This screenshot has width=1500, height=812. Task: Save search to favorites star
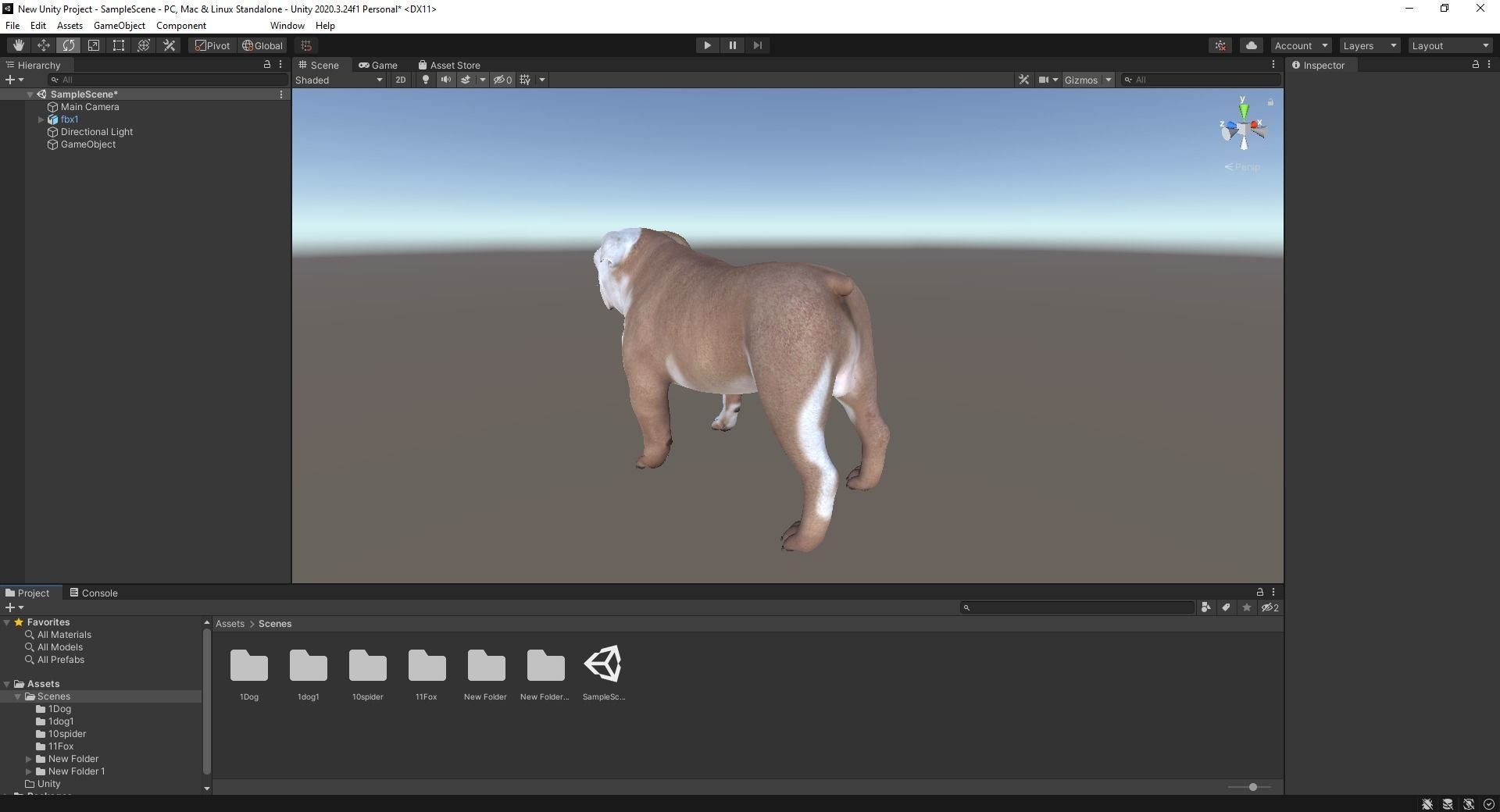(1247, 607)
